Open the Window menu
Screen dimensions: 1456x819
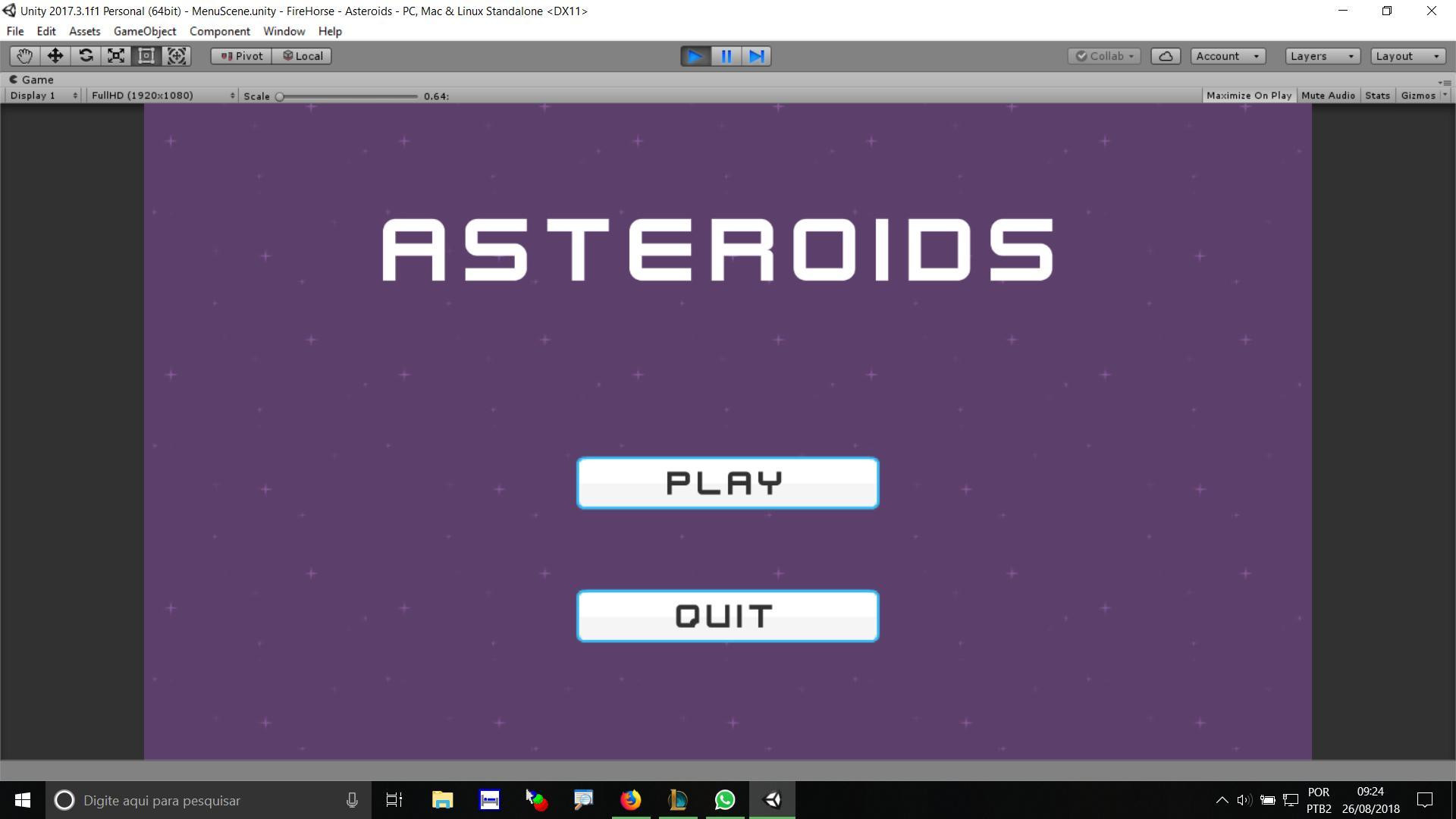pyautogui.click(x=284, y=31)
